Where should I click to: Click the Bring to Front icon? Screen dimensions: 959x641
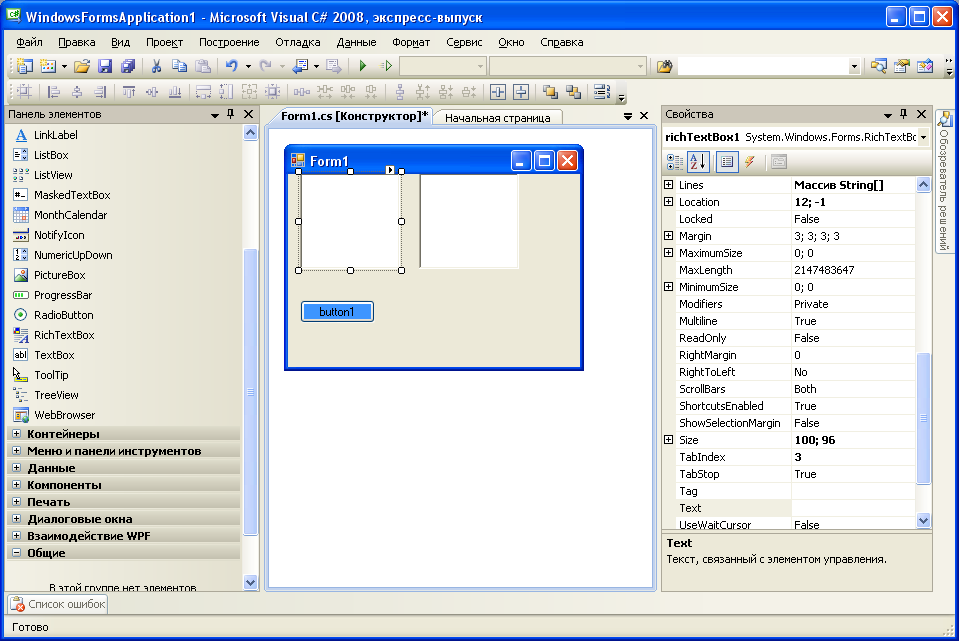point(550,92)
